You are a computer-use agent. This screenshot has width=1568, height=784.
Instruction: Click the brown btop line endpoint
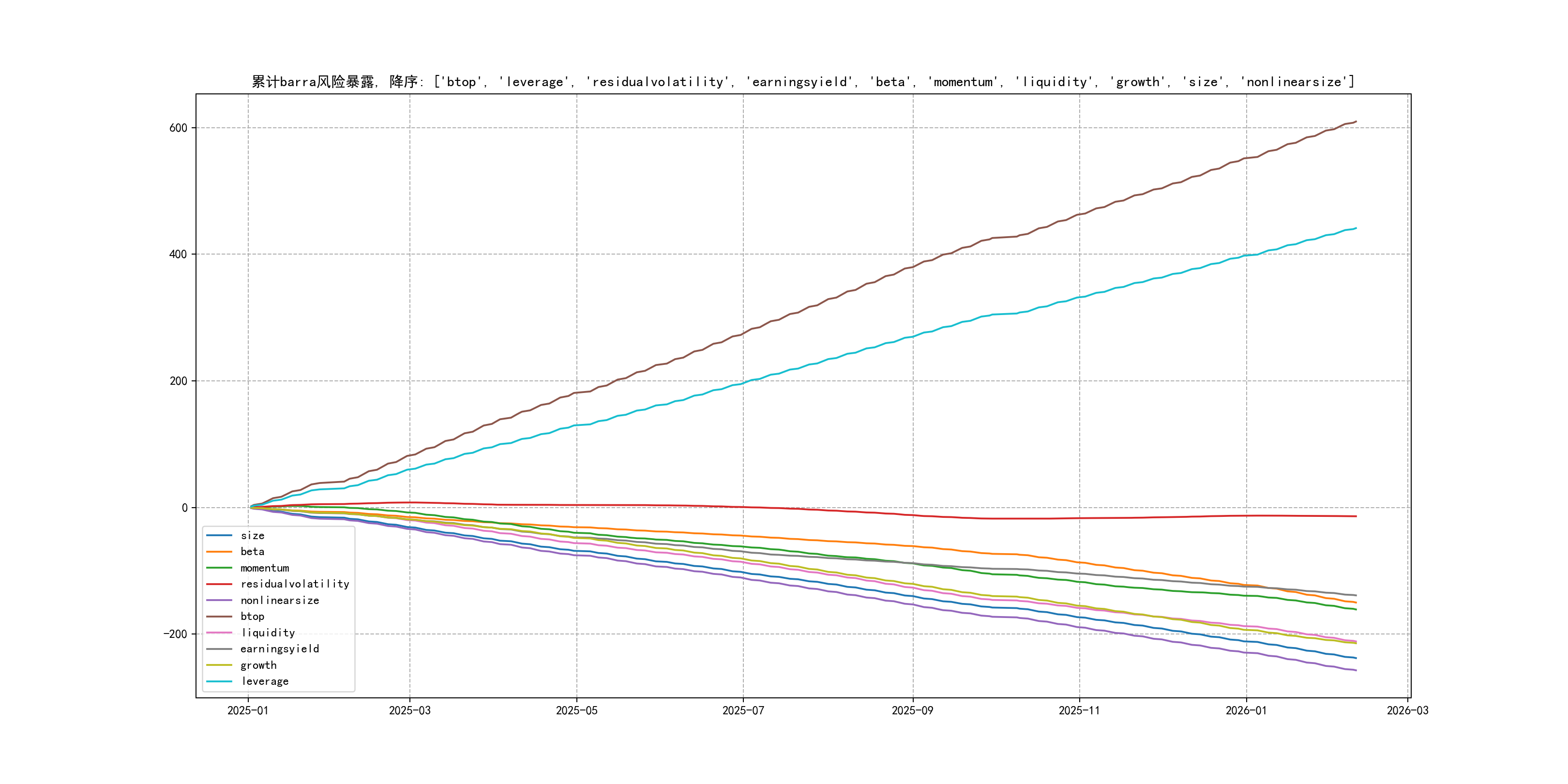coord(1356,121)
